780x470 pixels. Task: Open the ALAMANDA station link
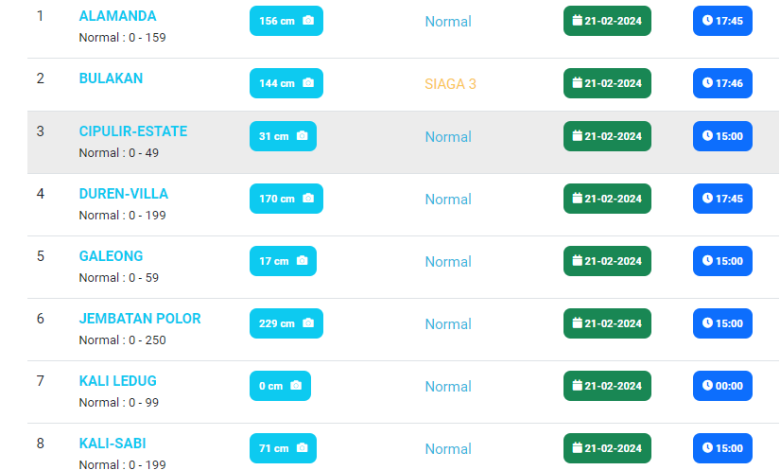[x=117, y=16]
